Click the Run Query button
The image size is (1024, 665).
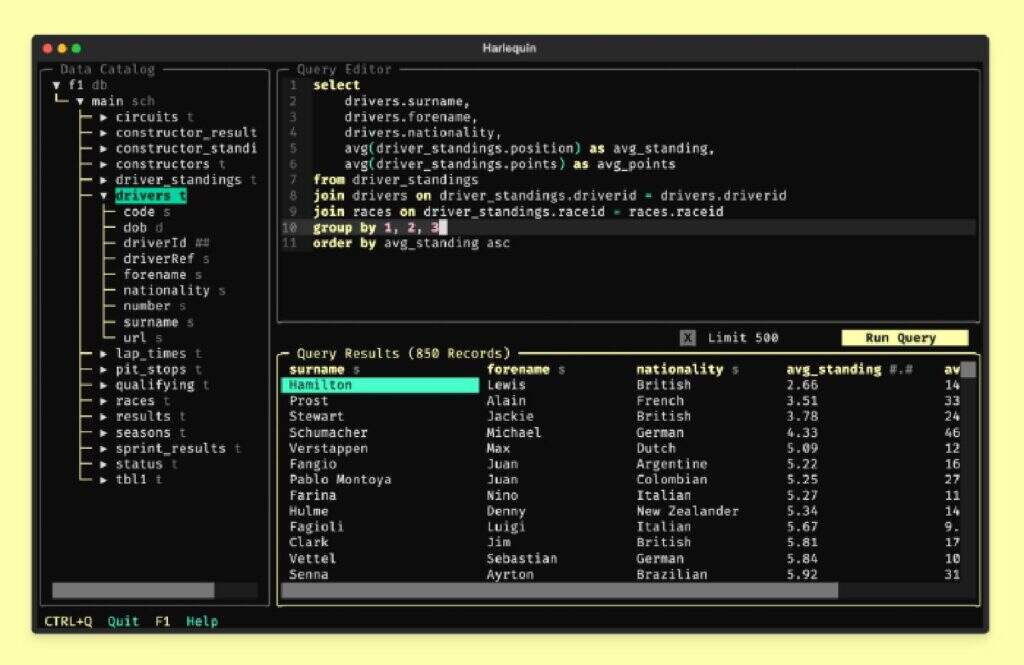click(904, 338)
